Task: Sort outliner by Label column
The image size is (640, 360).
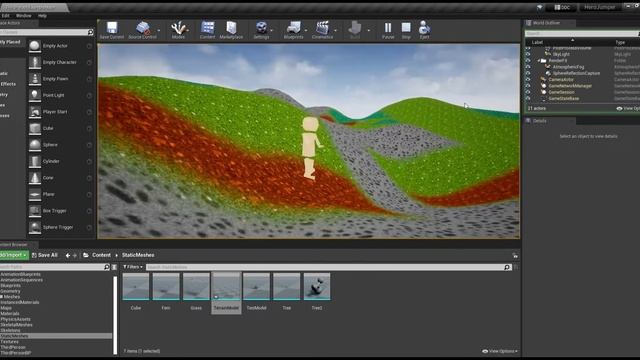Action: [537, 42]
